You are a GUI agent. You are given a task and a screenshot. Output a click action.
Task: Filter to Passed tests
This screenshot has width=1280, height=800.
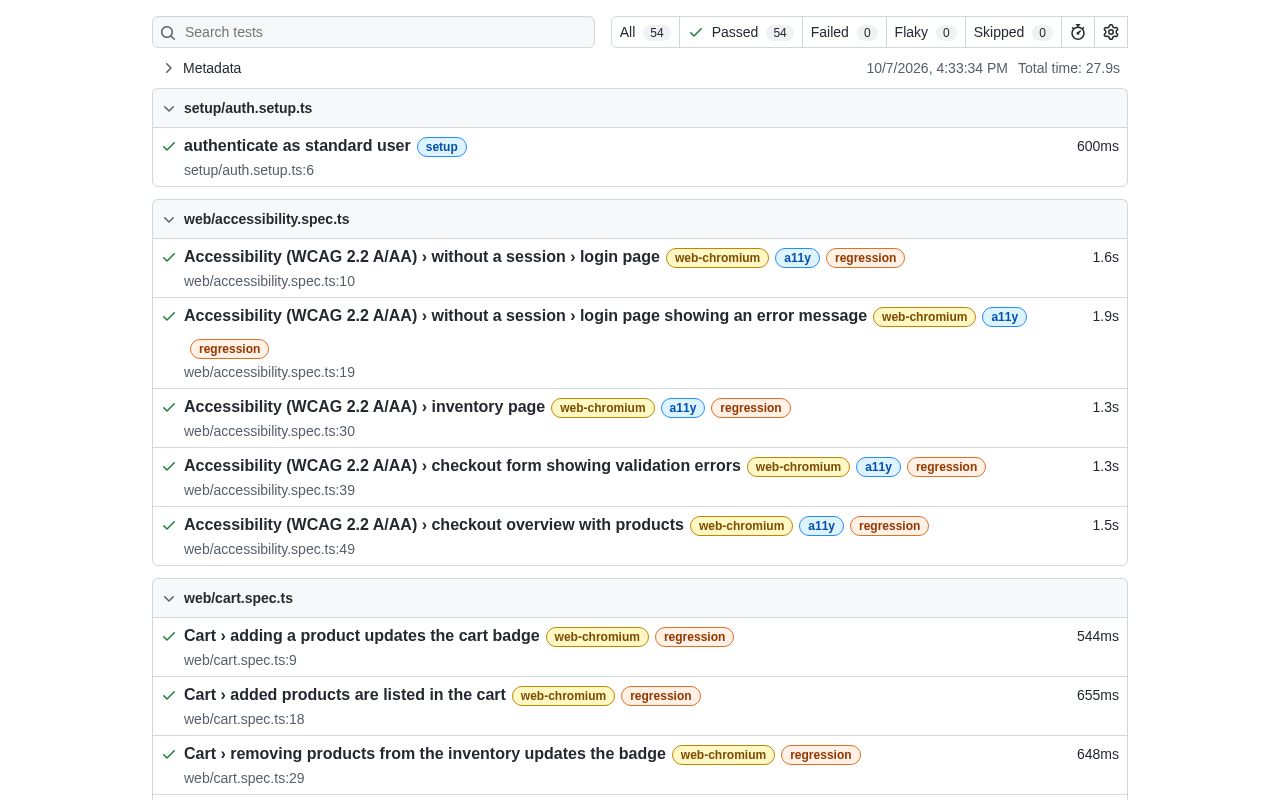tap(741, 32)
